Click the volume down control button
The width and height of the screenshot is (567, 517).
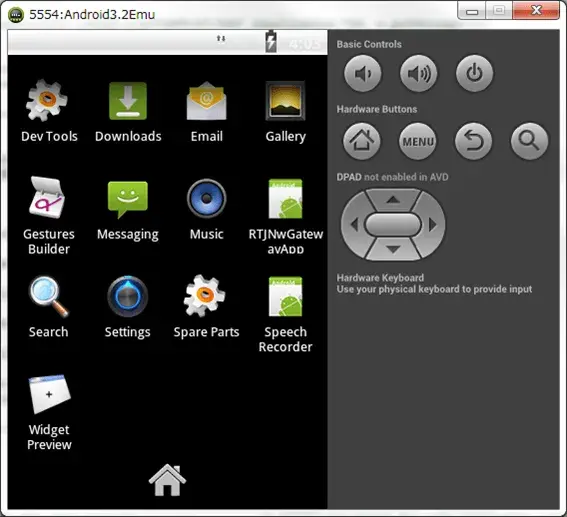[362, 73]
